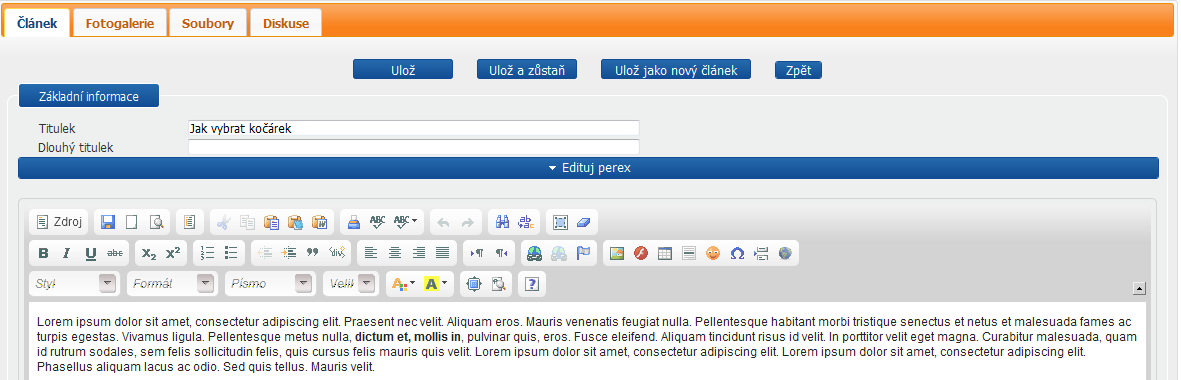This screenshot has height=380, width=1181.
Task: Toggle underline formatting
Action: pos(90,254)
